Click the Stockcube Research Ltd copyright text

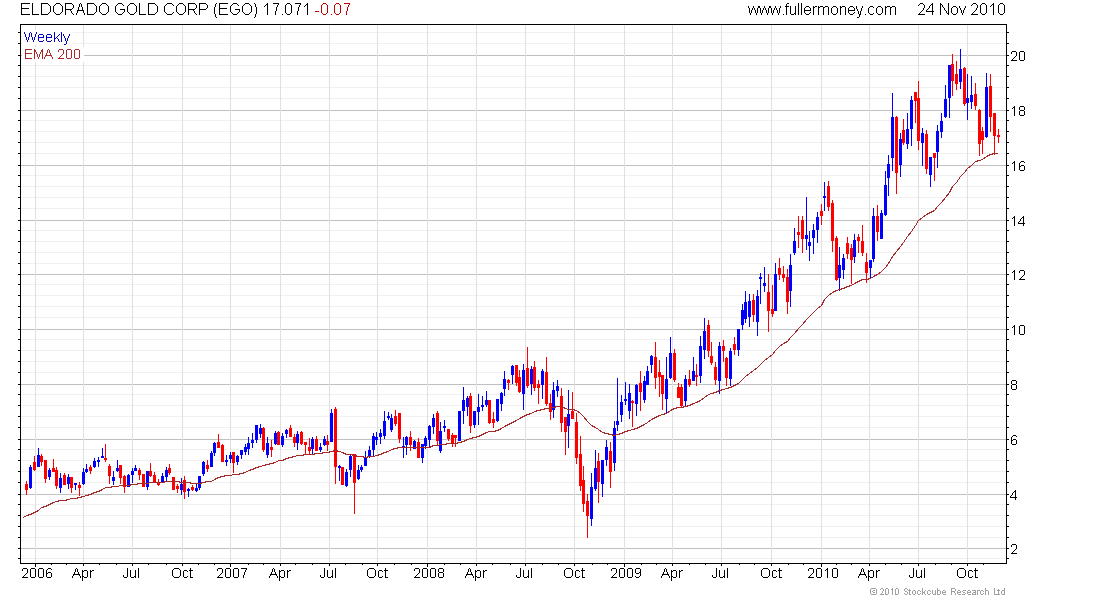coord(937,592)
